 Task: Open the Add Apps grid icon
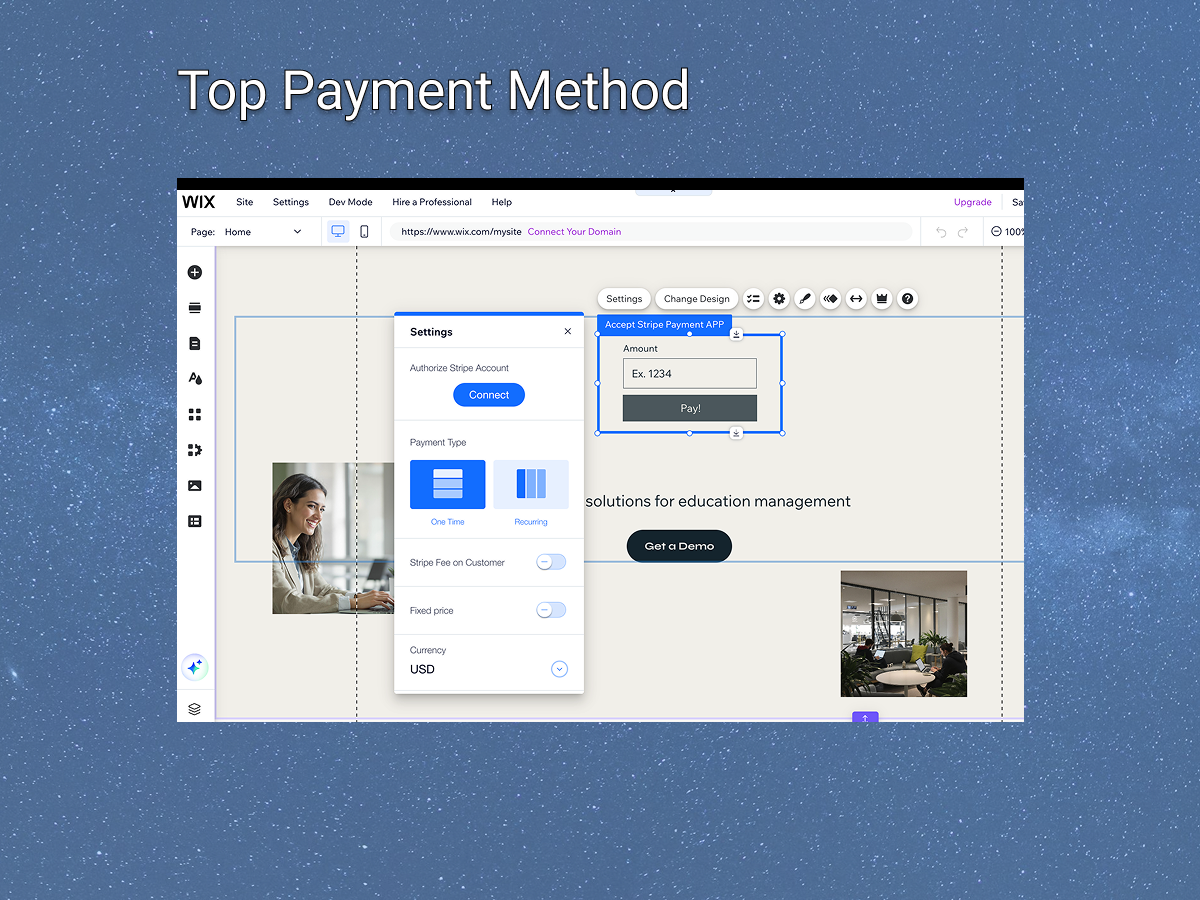pyautogui.click(x=195, y=414)
